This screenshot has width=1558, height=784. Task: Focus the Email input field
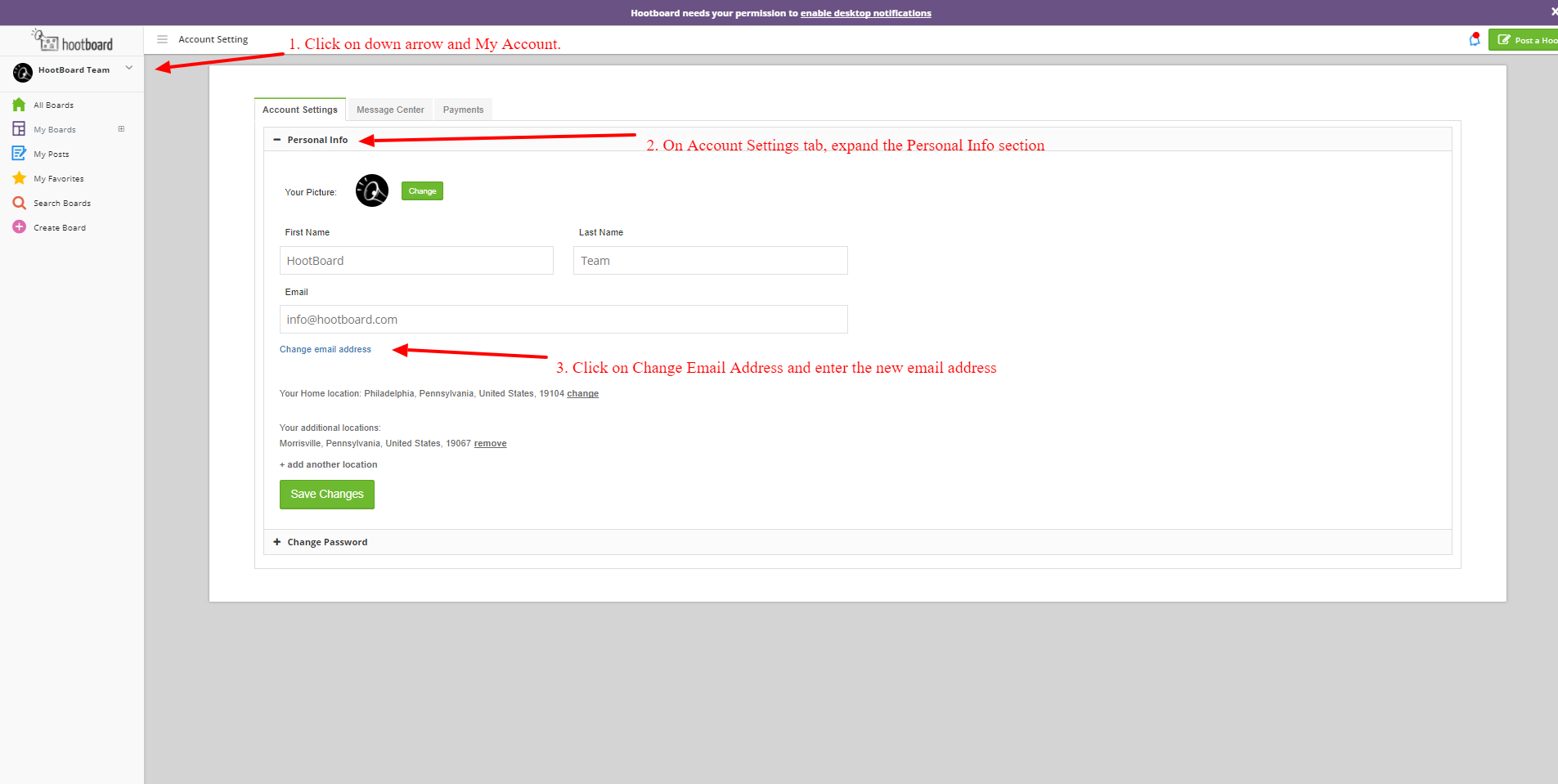[x=563, y=320]
